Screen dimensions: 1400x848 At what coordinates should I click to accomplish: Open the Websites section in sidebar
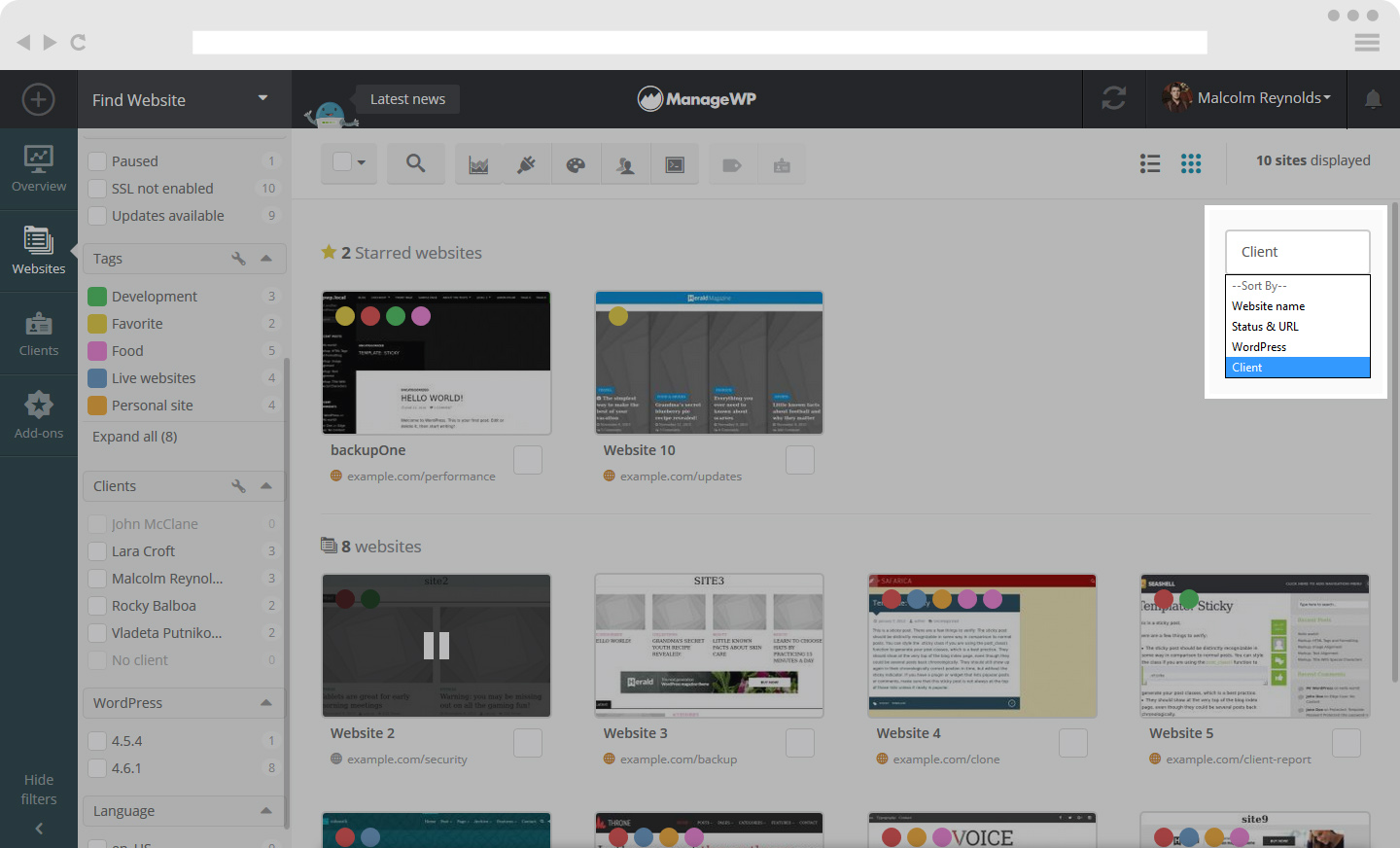point(39,251)
